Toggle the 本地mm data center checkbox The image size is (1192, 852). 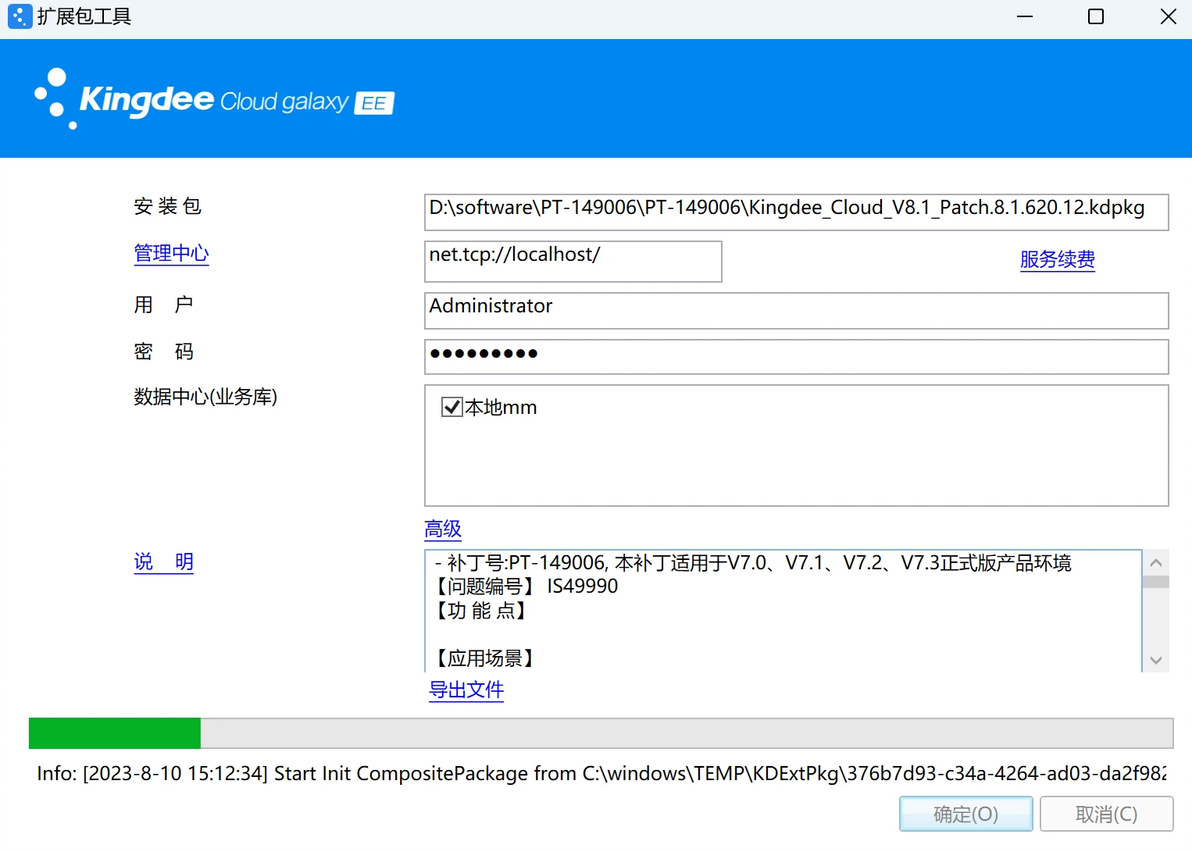pos(452,407)
